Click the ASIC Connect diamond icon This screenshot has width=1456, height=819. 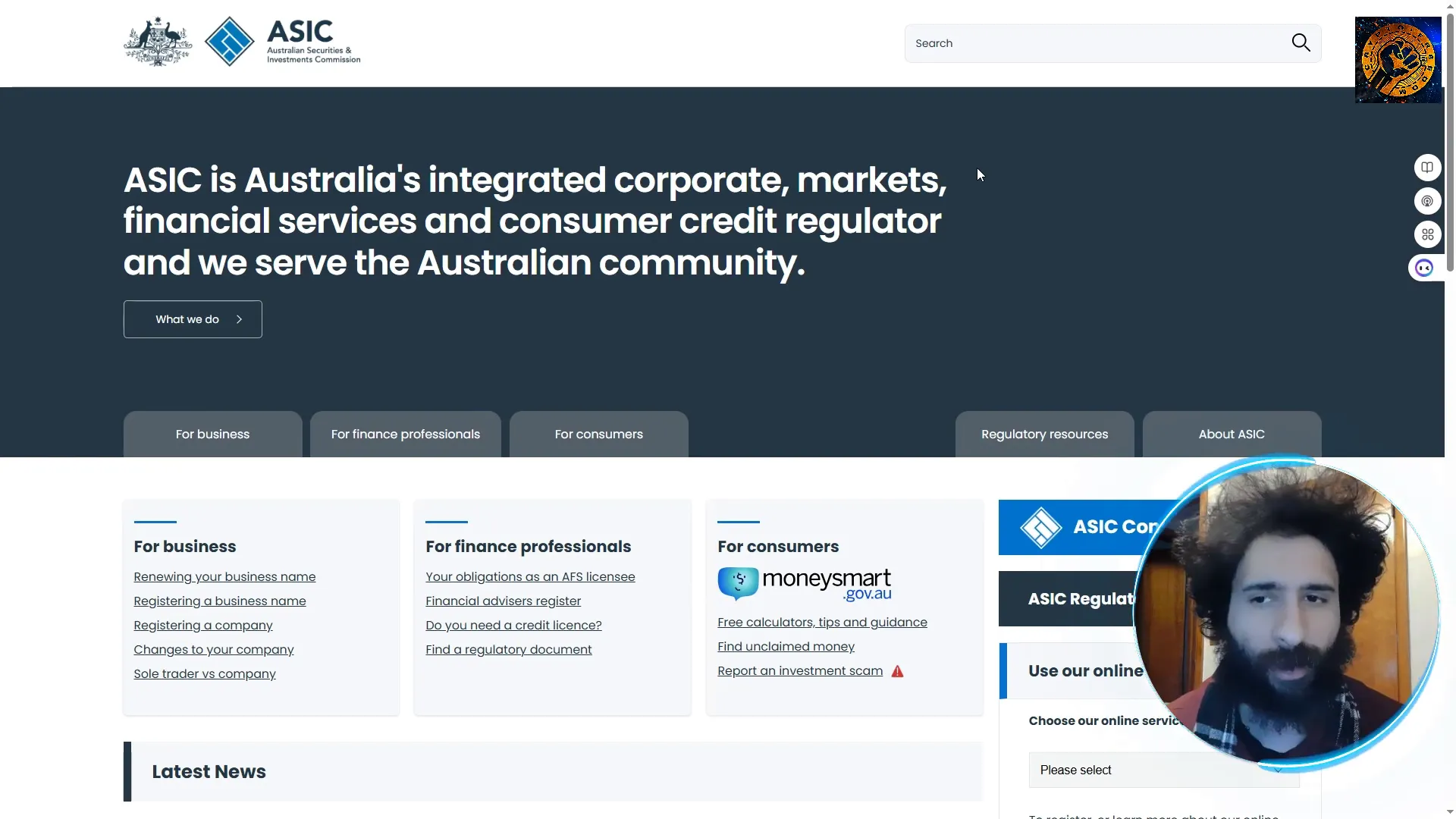pyautogui.click(x=1040, y=527)
